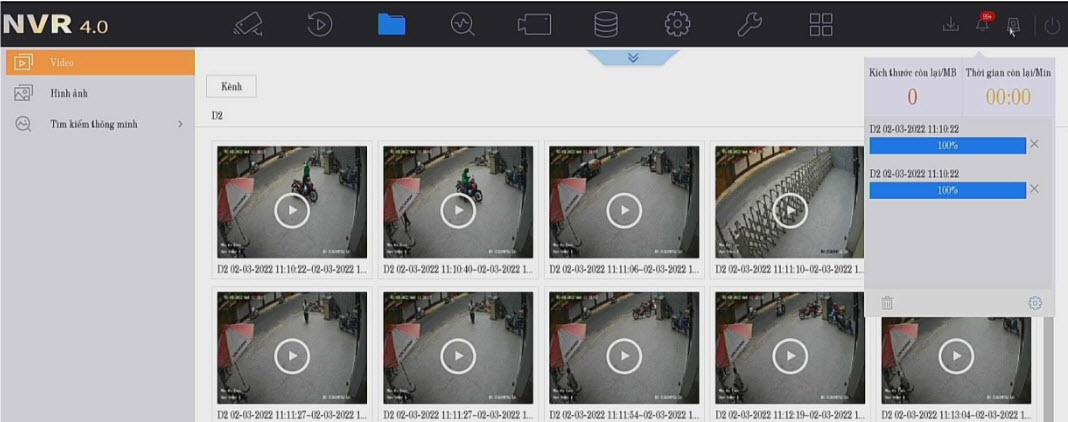Click the Kênh button

(x=231, y=87)
